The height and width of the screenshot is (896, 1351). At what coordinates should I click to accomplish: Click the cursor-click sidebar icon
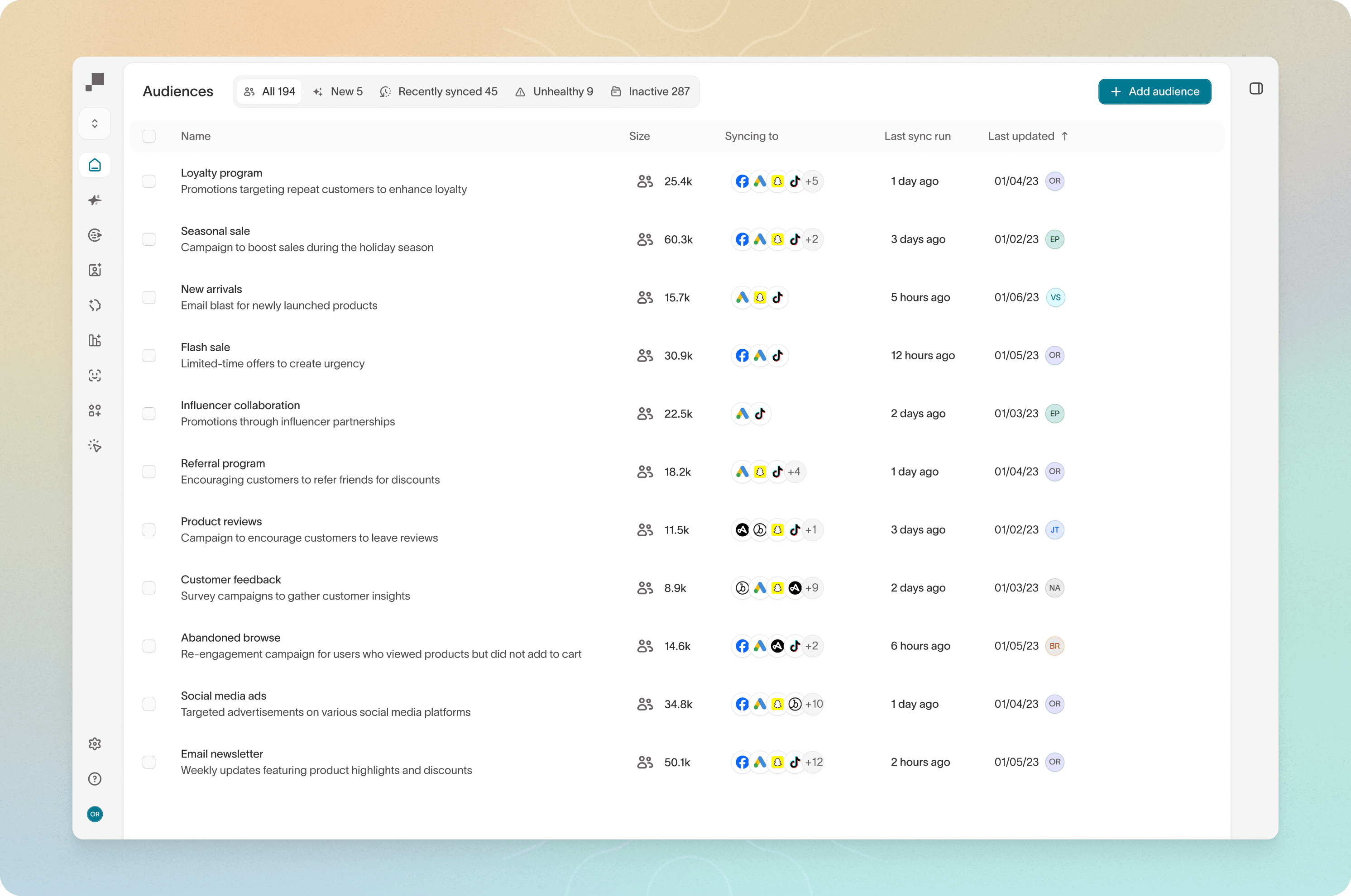tap(95, 446)
